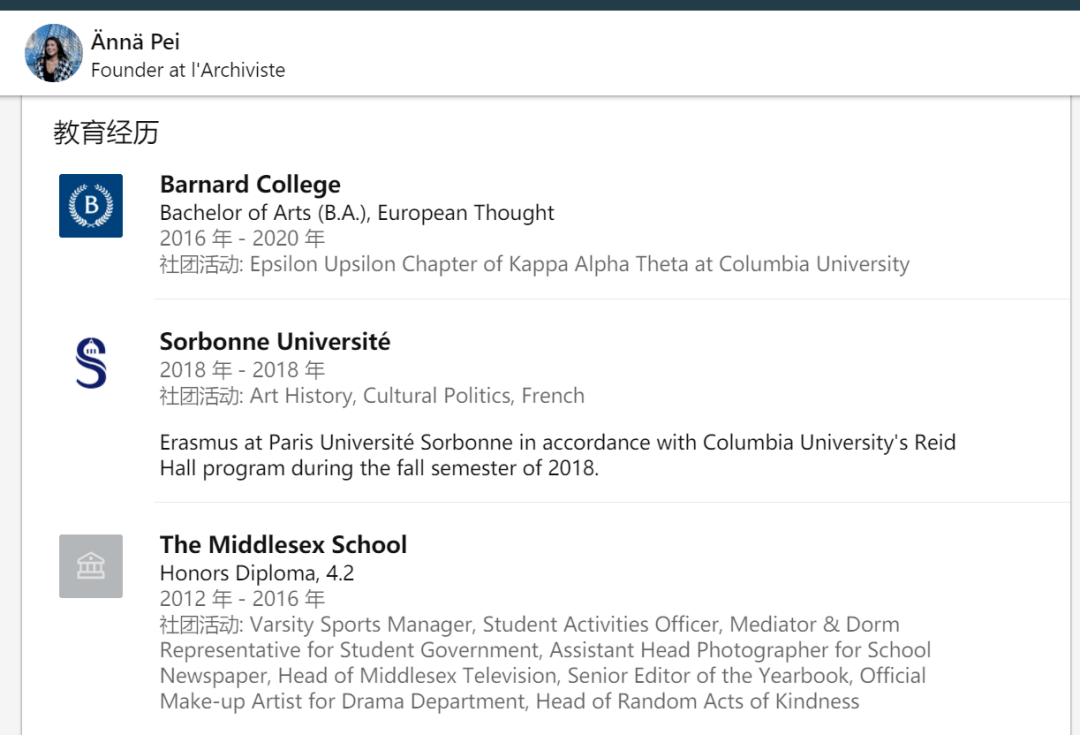This screenshot has width=1080, height=735.
Task: Open Sorbonne Université school name link
Action: (x=275, y=342)
